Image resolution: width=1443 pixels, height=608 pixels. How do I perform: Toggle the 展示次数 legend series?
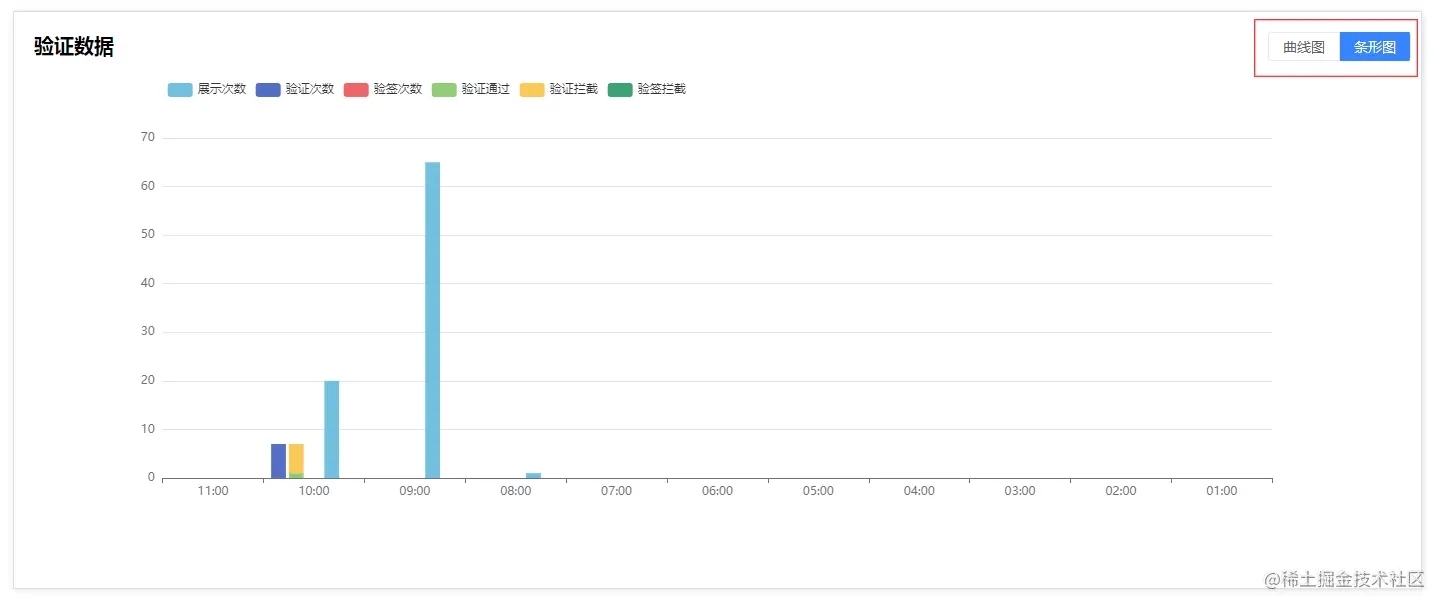tap(207, 89)
